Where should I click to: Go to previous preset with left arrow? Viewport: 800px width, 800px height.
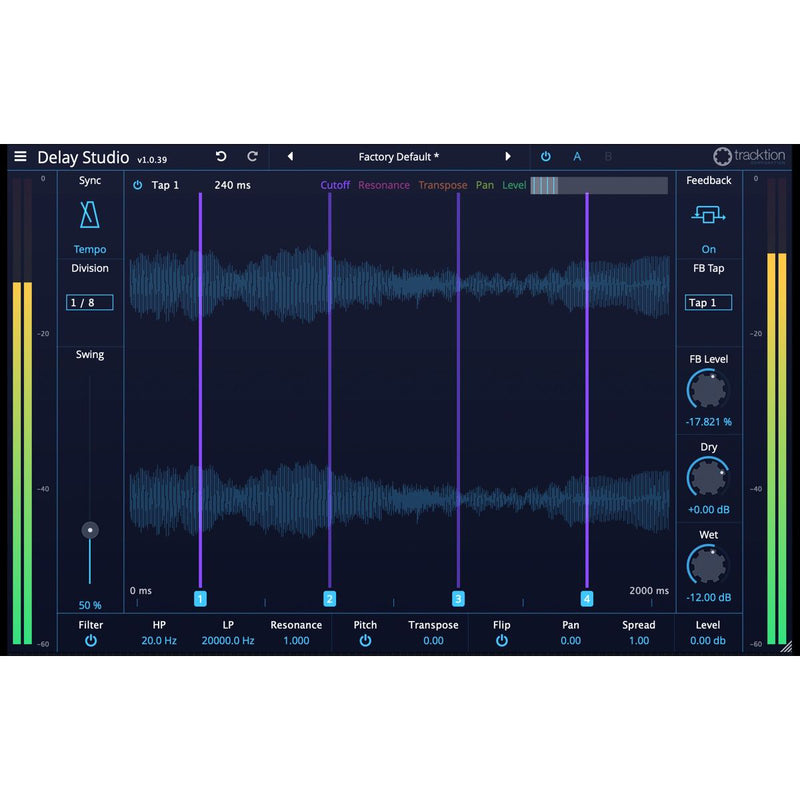(x=290, y=157)
